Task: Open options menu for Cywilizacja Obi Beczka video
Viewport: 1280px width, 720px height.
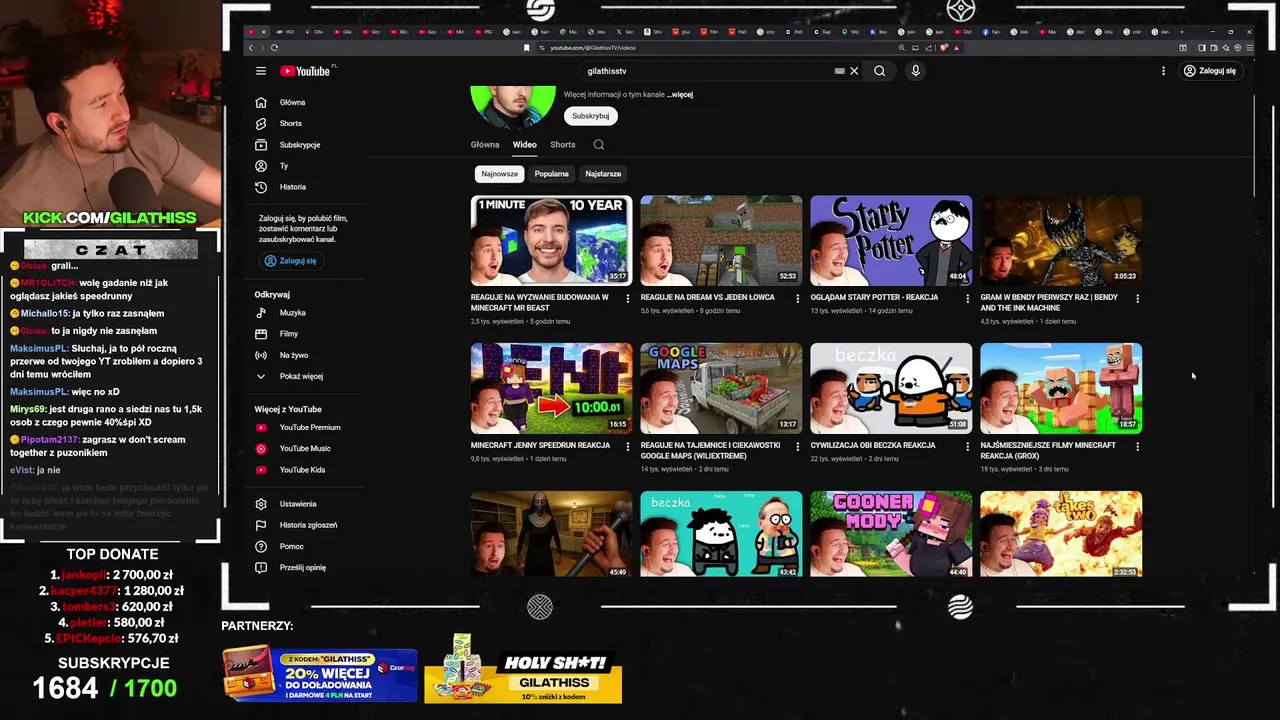Action: (967, 446)
